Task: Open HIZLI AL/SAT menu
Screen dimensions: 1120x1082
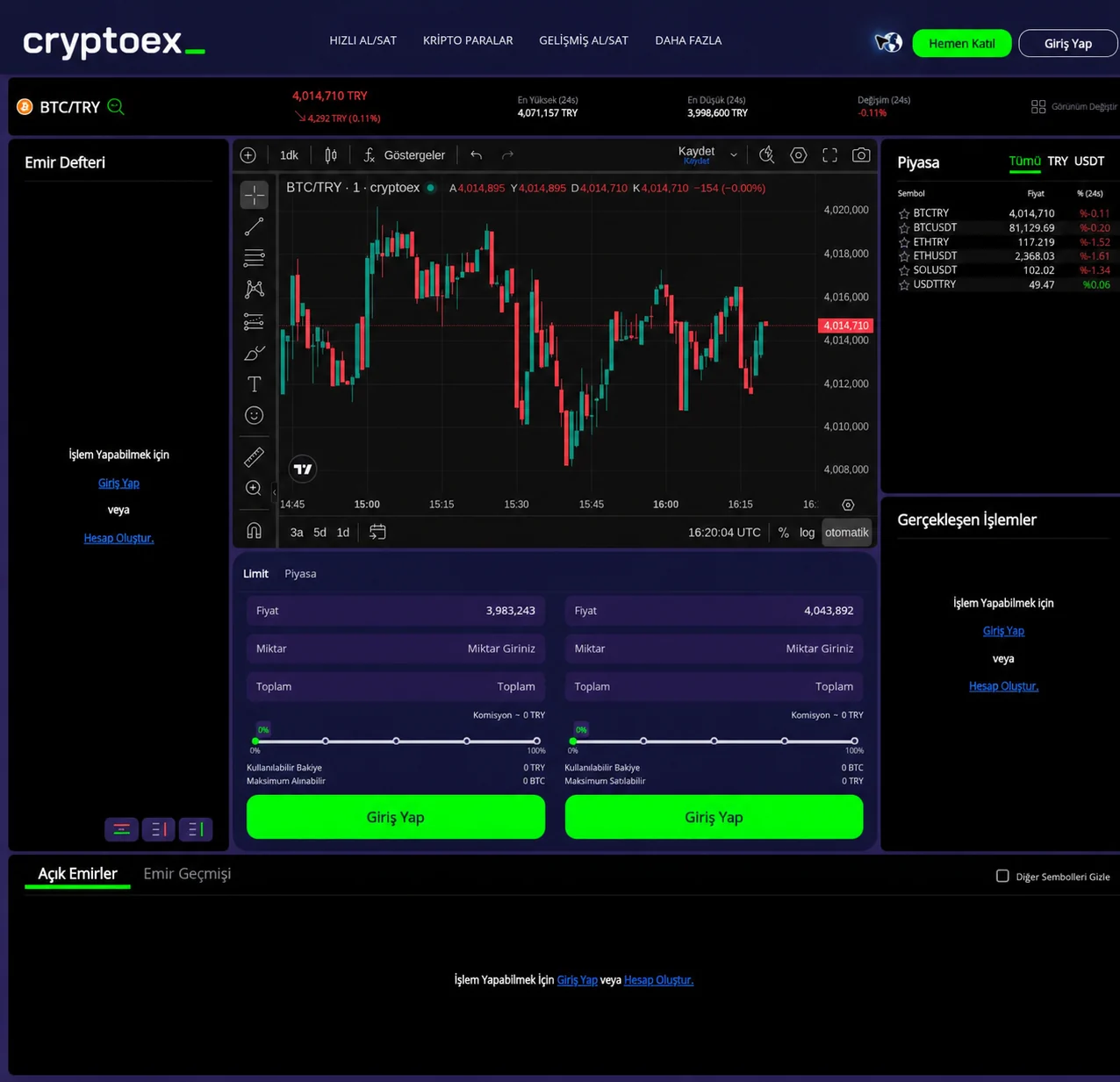Action: (363, 40)
